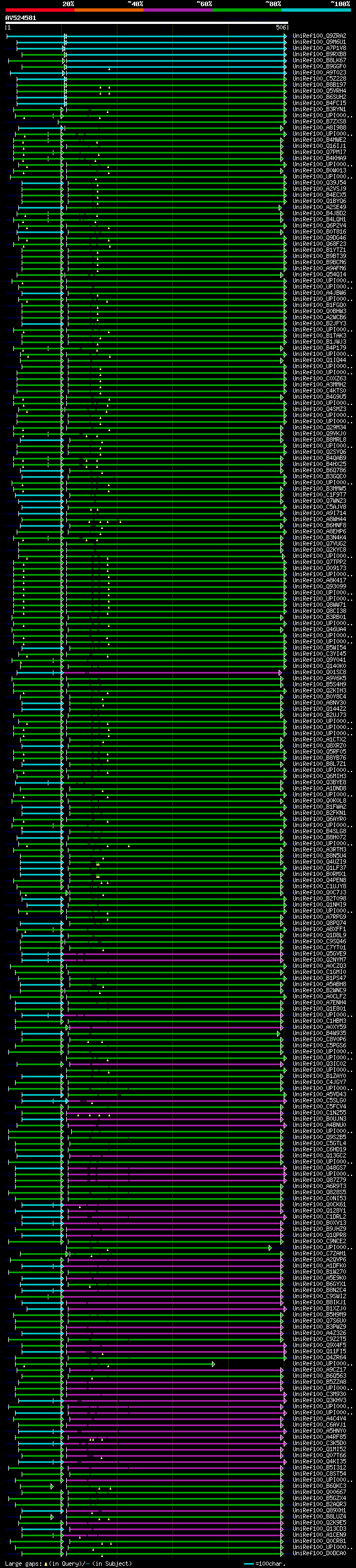Select hit label UniRef100_B5S4H9
Viewport: 356px width, 1568px height.
[319, 684]
